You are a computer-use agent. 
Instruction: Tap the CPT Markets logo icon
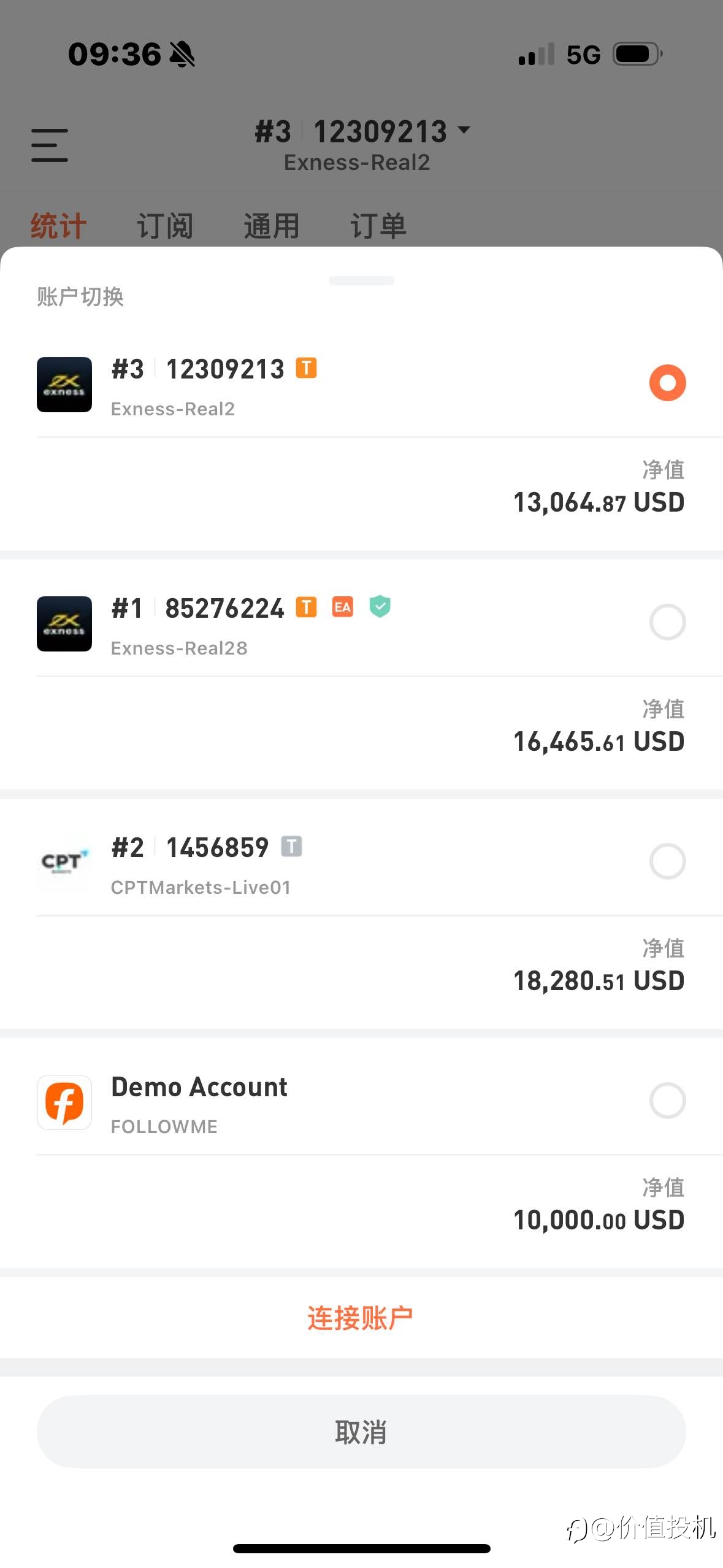click(x=64, y=863)
